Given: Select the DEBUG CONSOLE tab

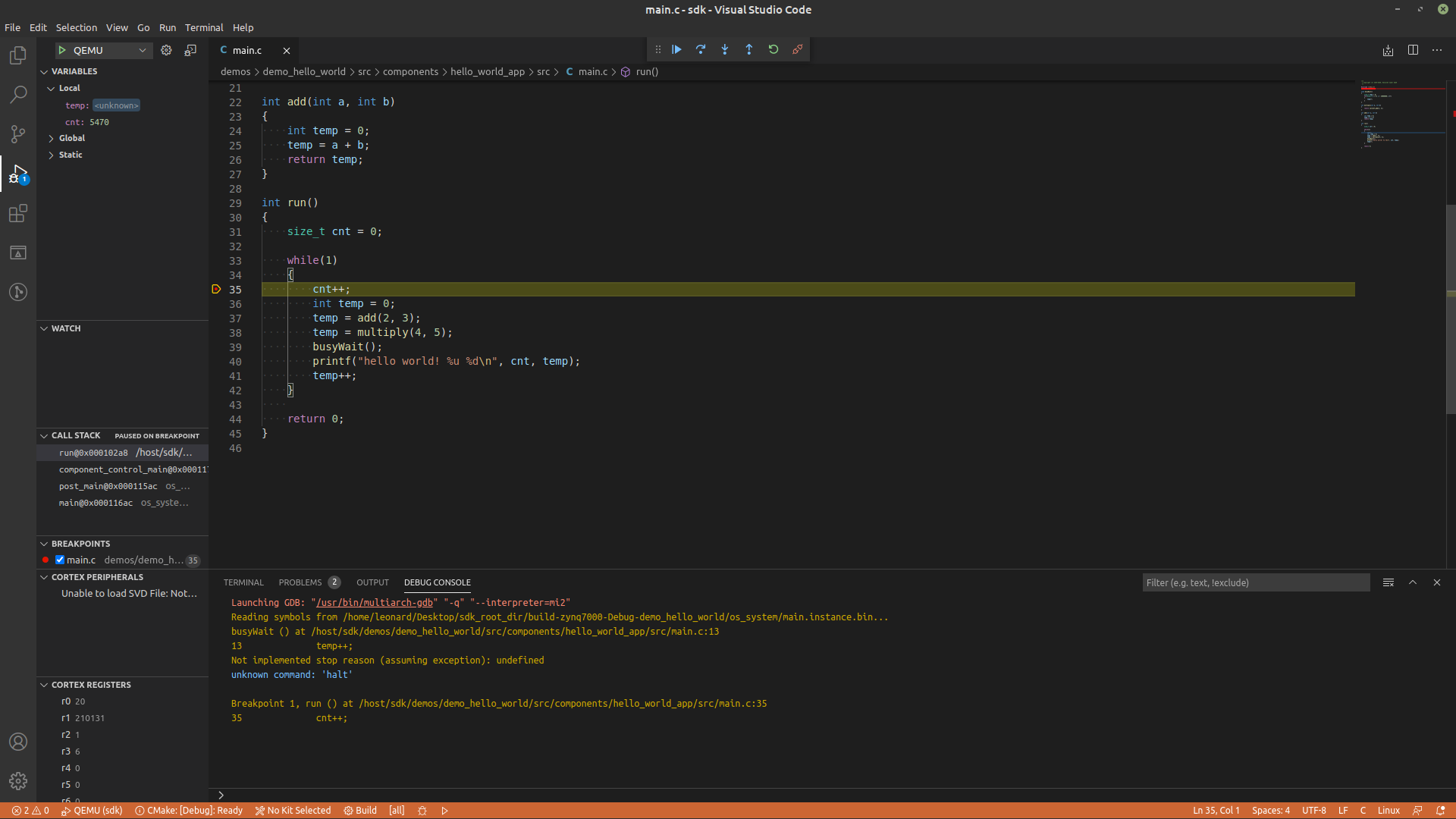Looking at the screenshot, I should click(438, 582).
